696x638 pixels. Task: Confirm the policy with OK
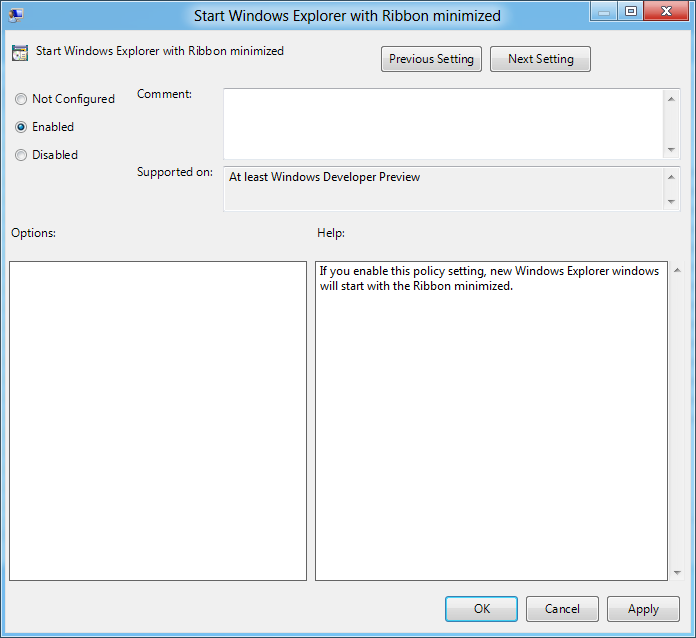tap(481, 609)
